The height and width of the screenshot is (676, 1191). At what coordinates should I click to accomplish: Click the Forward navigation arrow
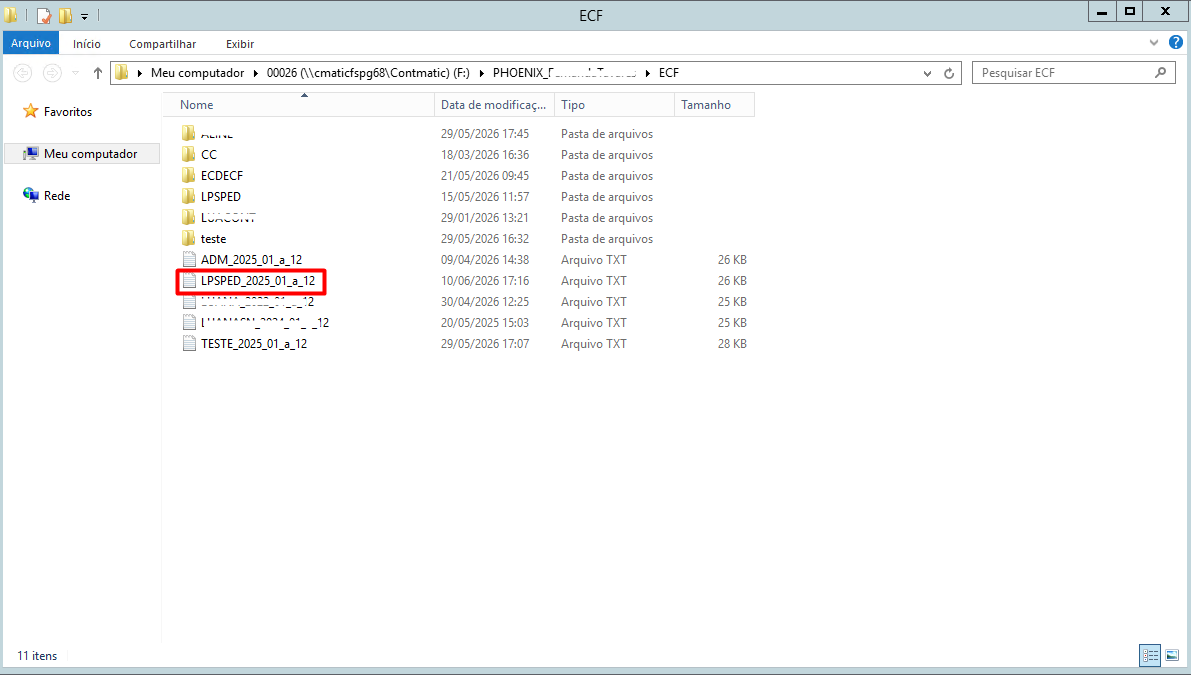52,73
